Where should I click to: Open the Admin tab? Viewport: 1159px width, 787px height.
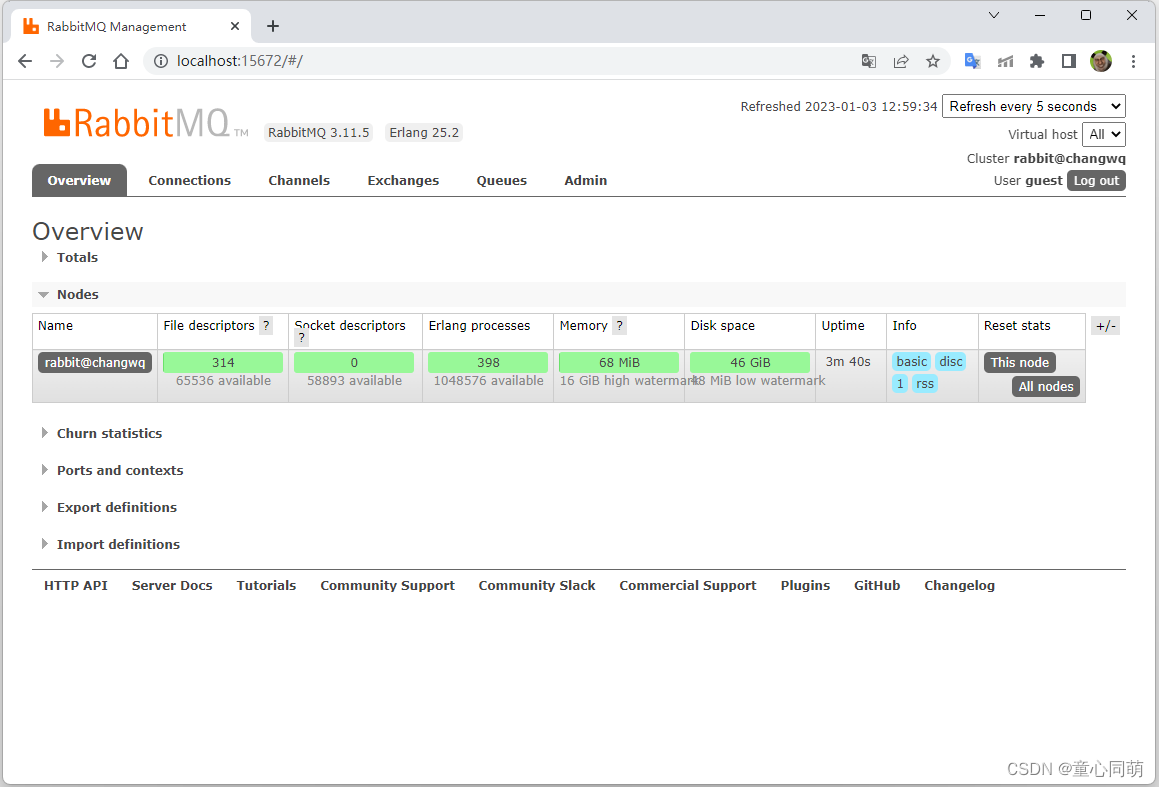585,180
